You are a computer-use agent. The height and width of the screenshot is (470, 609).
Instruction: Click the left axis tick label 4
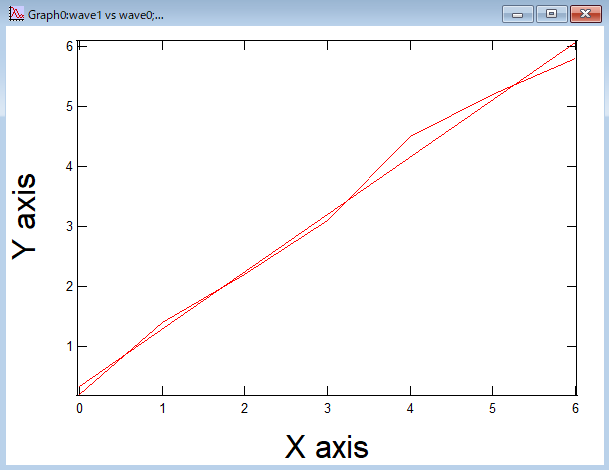(x=68, y=167)
